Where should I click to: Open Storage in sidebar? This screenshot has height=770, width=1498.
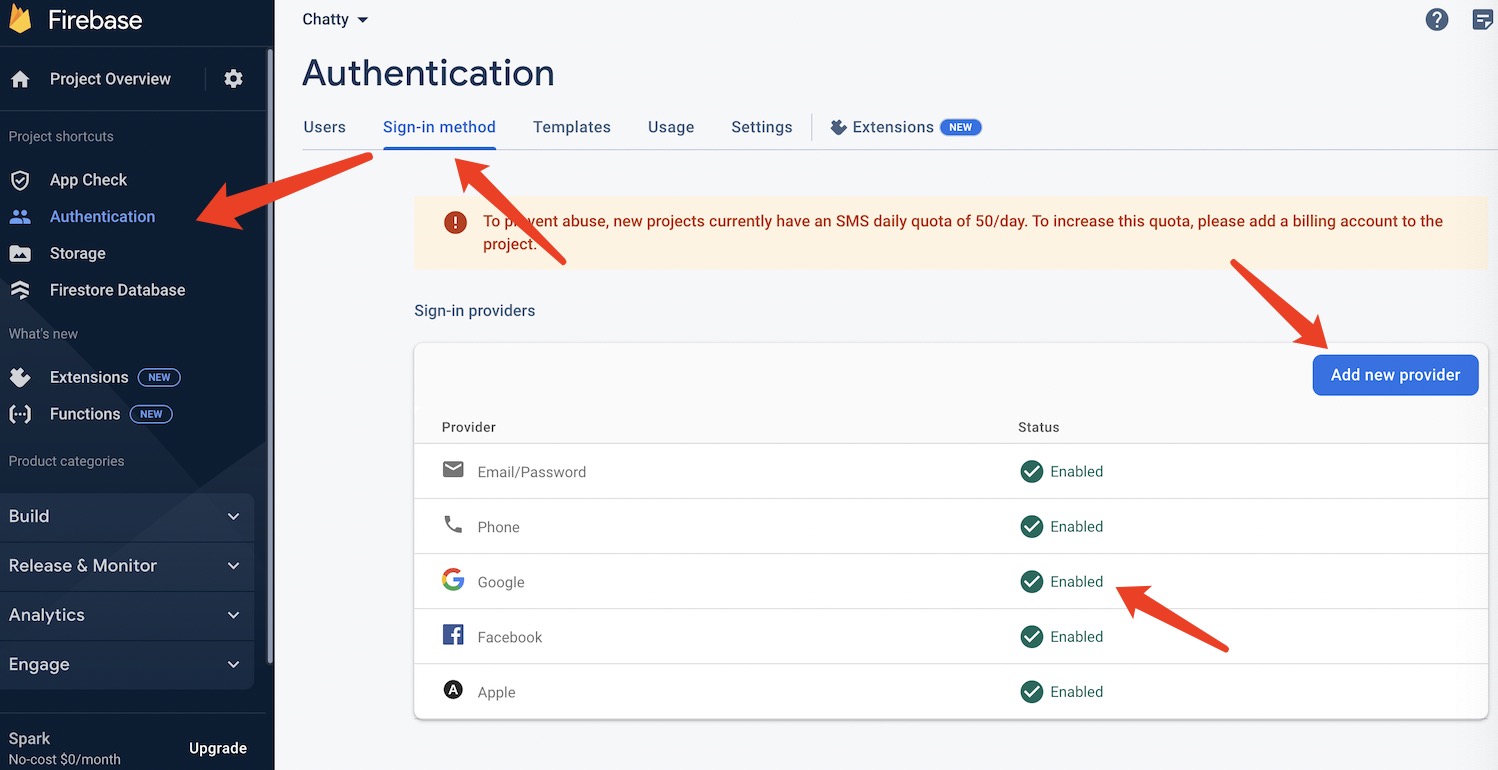click(77, 253)
